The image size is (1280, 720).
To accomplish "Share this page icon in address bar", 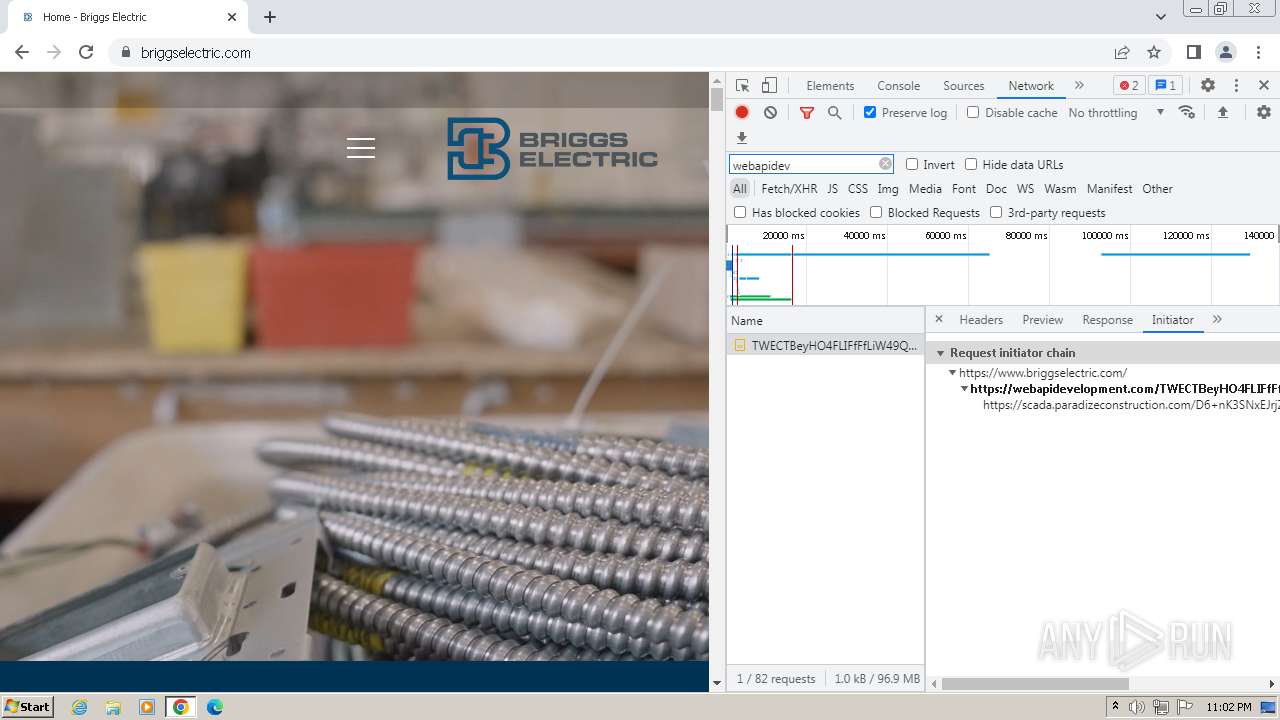I will pos(1122,52).
